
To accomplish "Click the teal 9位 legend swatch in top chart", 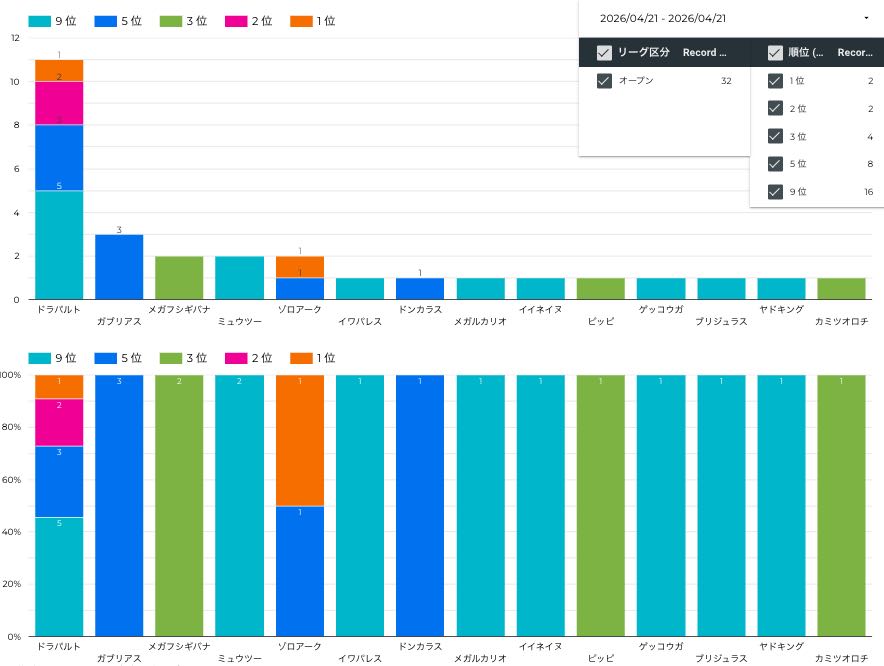I will pyautogui.click(x=40, y=20).
